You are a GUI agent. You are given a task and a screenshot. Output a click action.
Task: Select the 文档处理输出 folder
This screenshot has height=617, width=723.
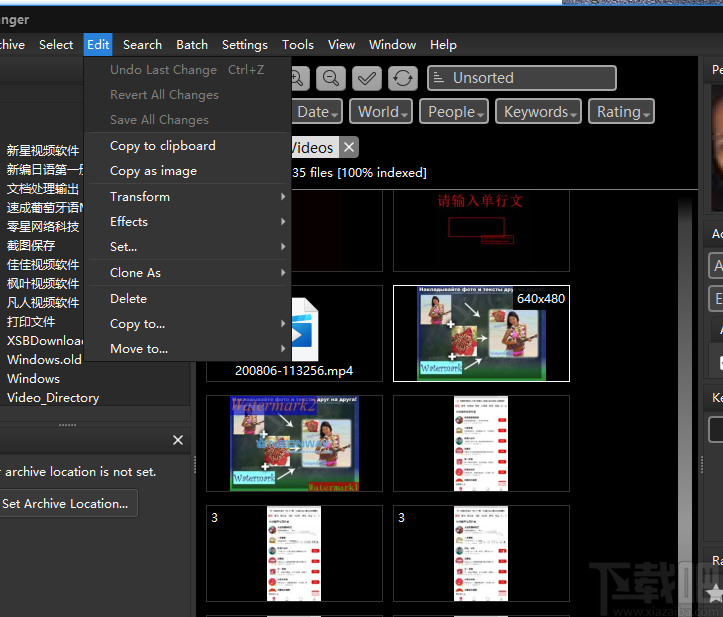(x=43, y=189)
